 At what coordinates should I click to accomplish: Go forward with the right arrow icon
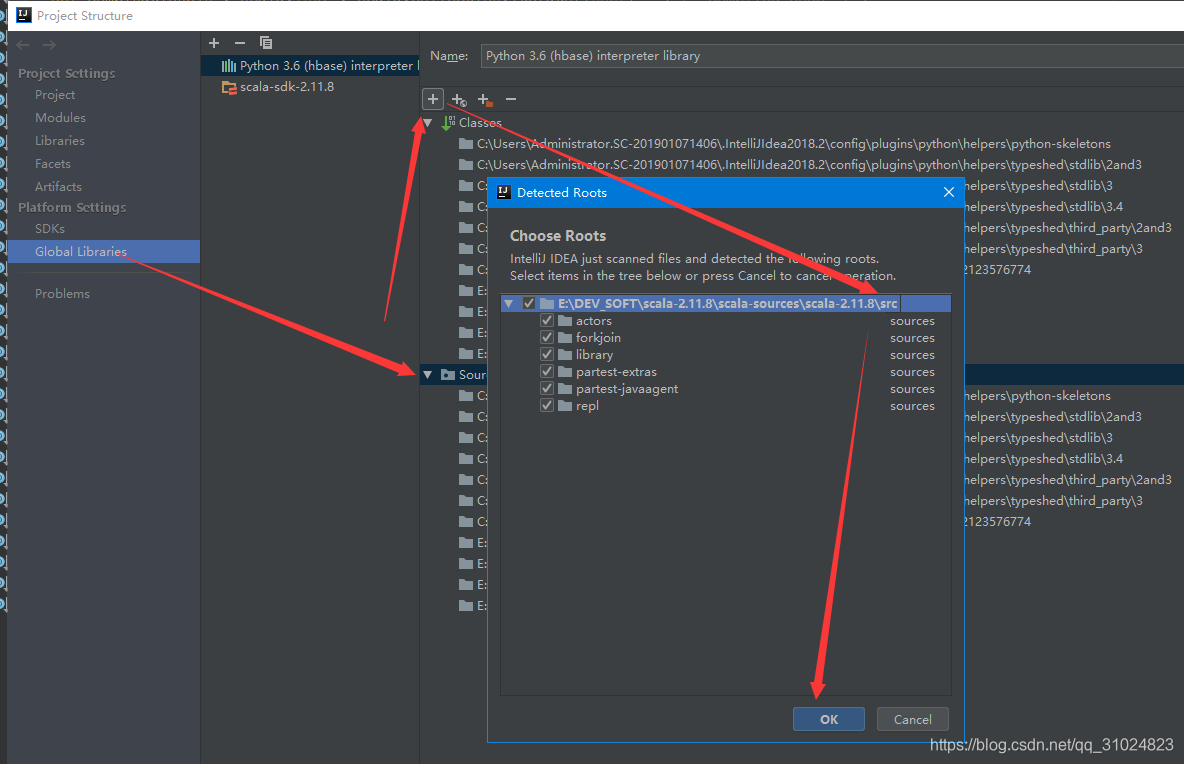(x=49, y=45)
